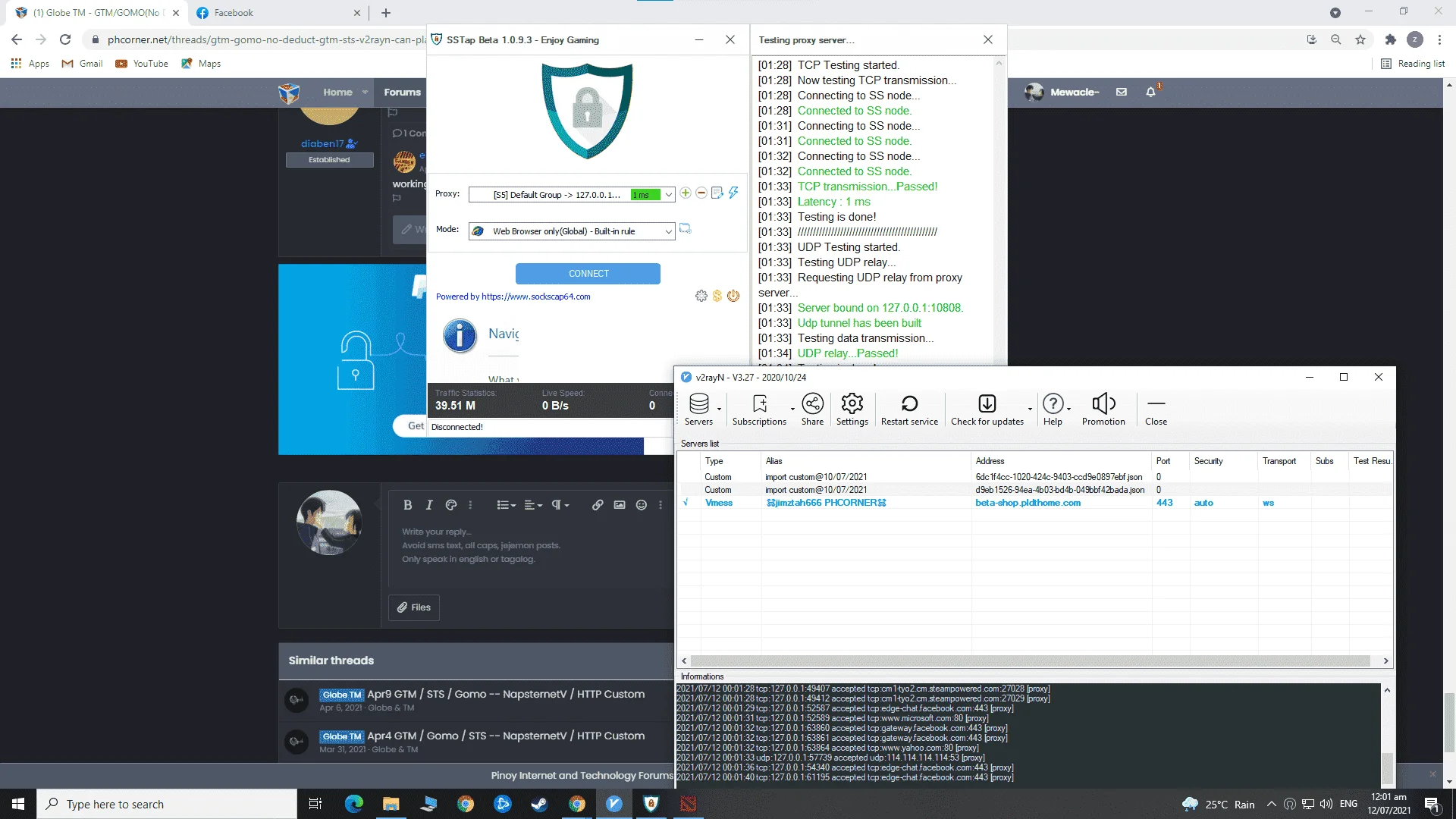The width and height of the screenshot is (1456, 819).
Task: Open Steam from the taskbar
Action: pos(539,804)
